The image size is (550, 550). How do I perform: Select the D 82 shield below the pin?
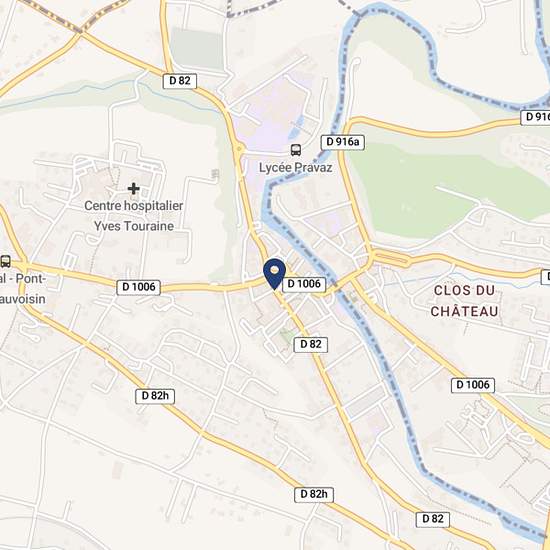click(311, 344)
